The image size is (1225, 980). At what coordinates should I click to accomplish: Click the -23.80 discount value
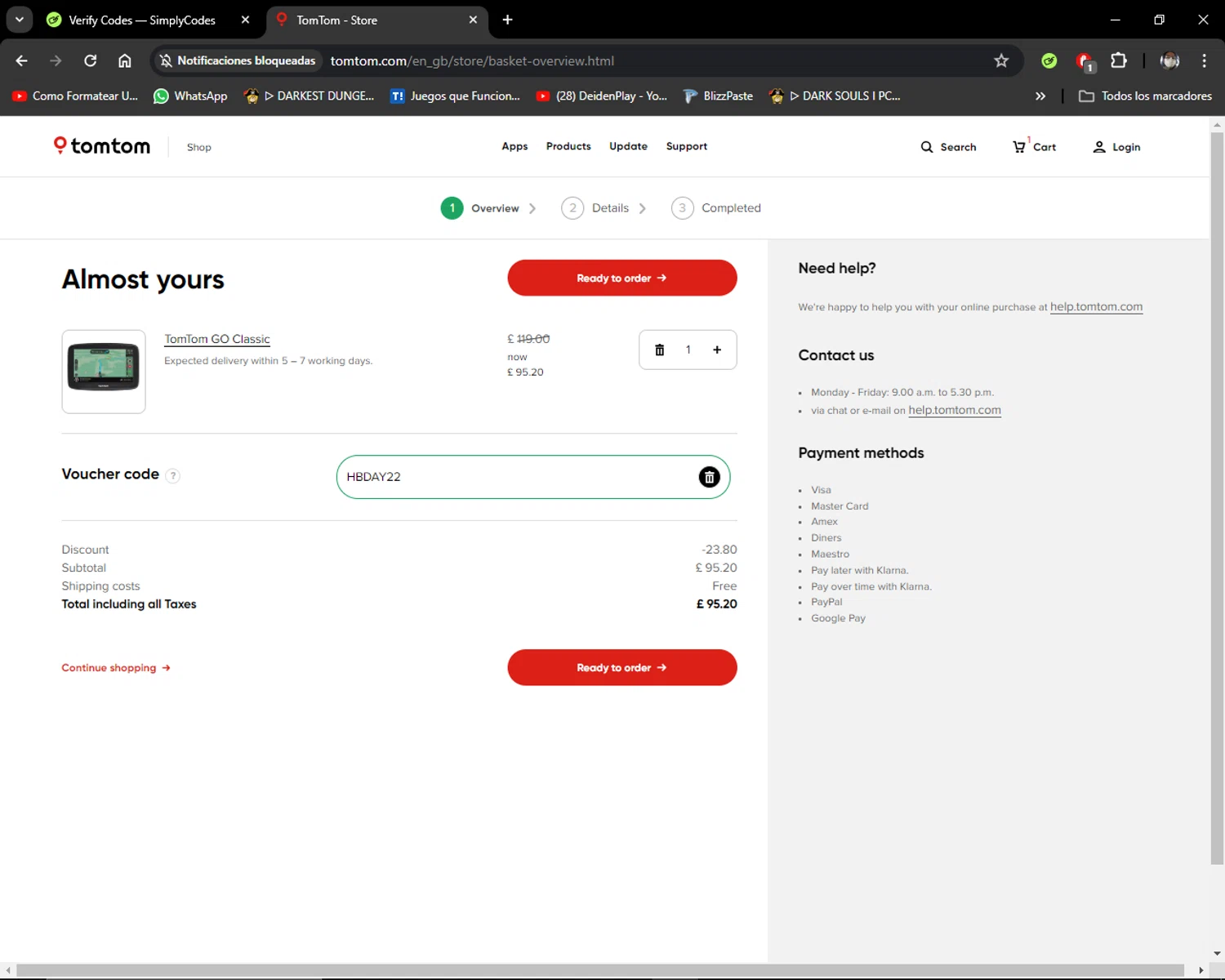pos(719,550)
